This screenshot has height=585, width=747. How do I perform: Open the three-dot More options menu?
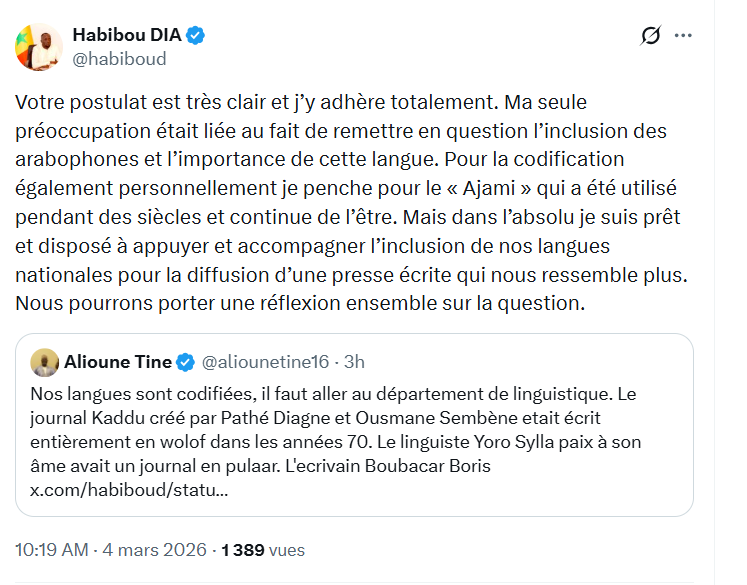coord(684,36)
